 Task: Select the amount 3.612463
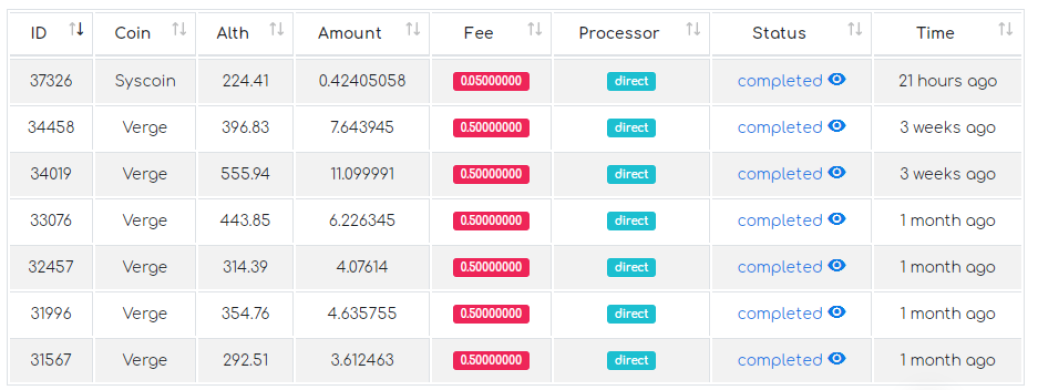362,360
